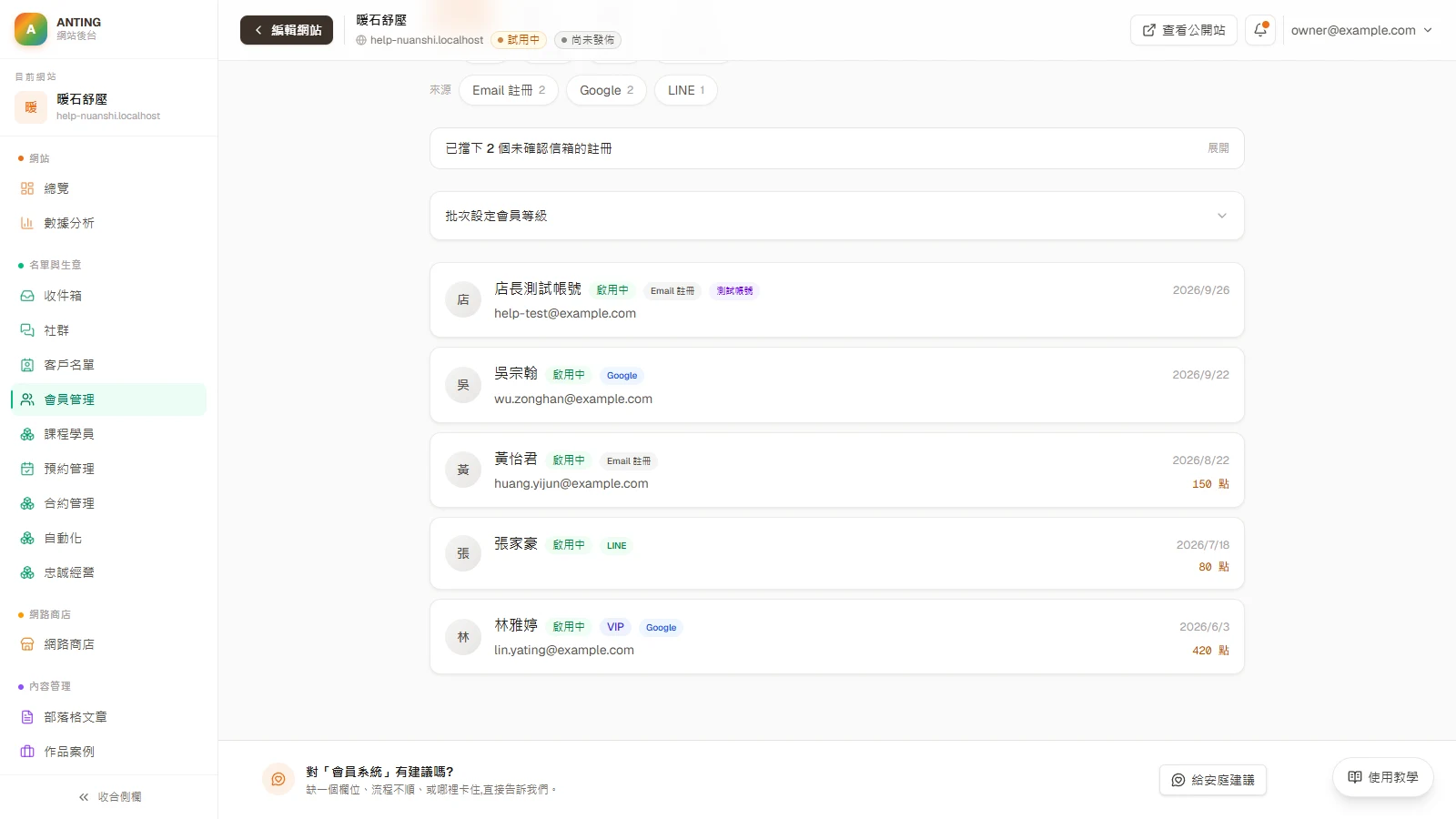The image size is (1456, 819).
Task: Open 預約管理 calendar icon
Action: (27, 469)
